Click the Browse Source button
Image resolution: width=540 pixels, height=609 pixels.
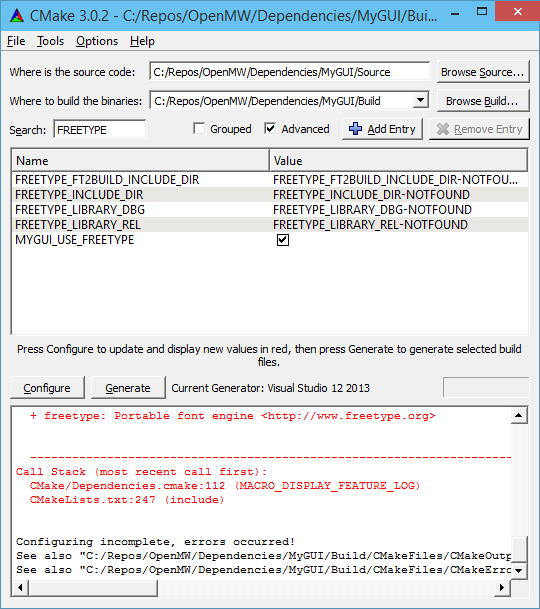point(483,72)
